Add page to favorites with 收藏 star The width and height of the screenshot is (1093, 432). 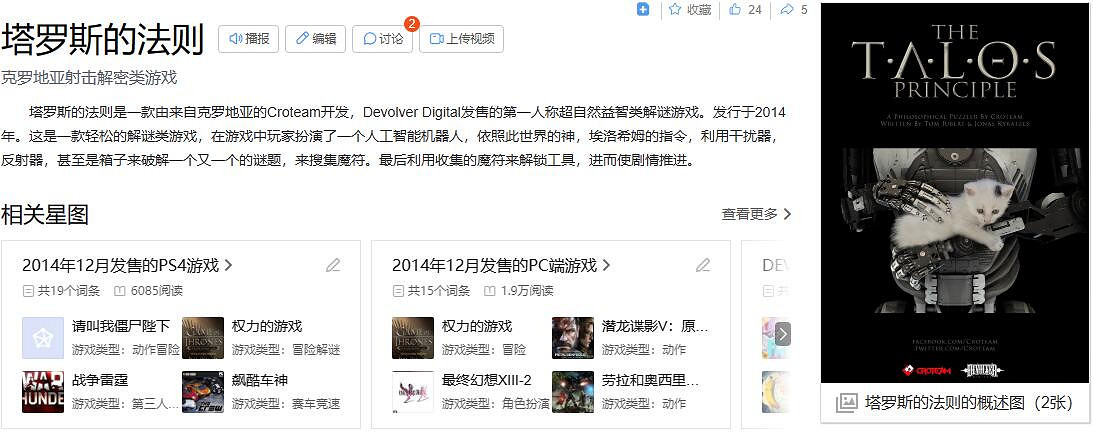pos(690,9)
